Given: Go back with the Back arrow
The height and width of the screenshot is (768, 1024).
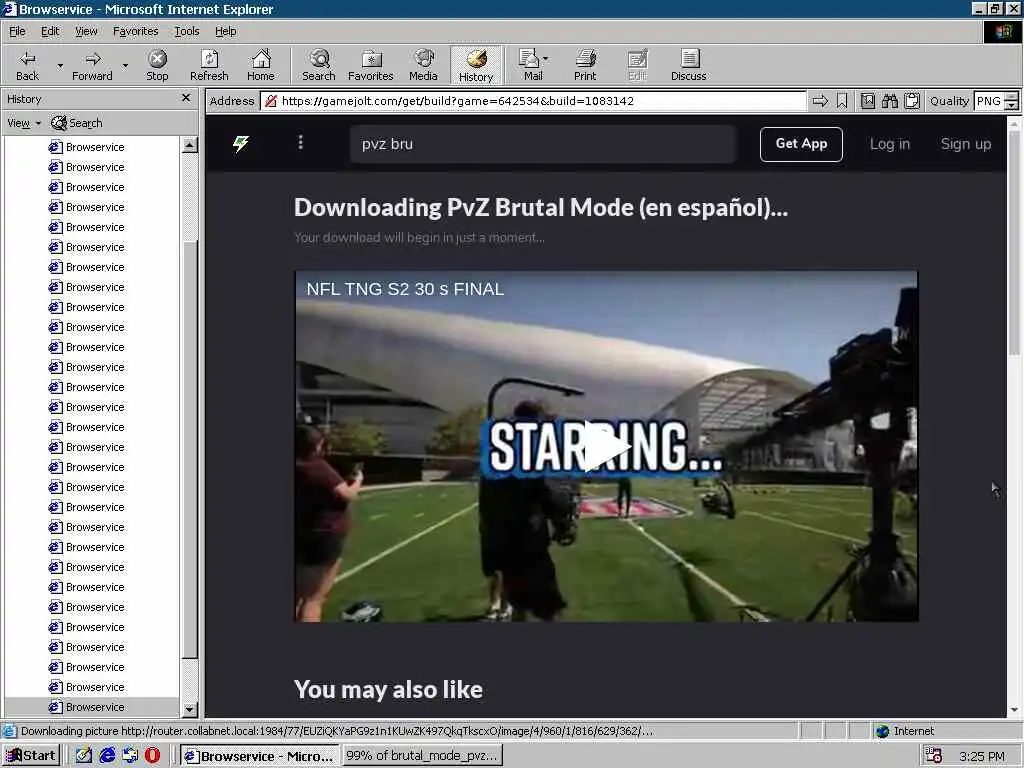Looking at the screenshot, I should coord(27,65).
